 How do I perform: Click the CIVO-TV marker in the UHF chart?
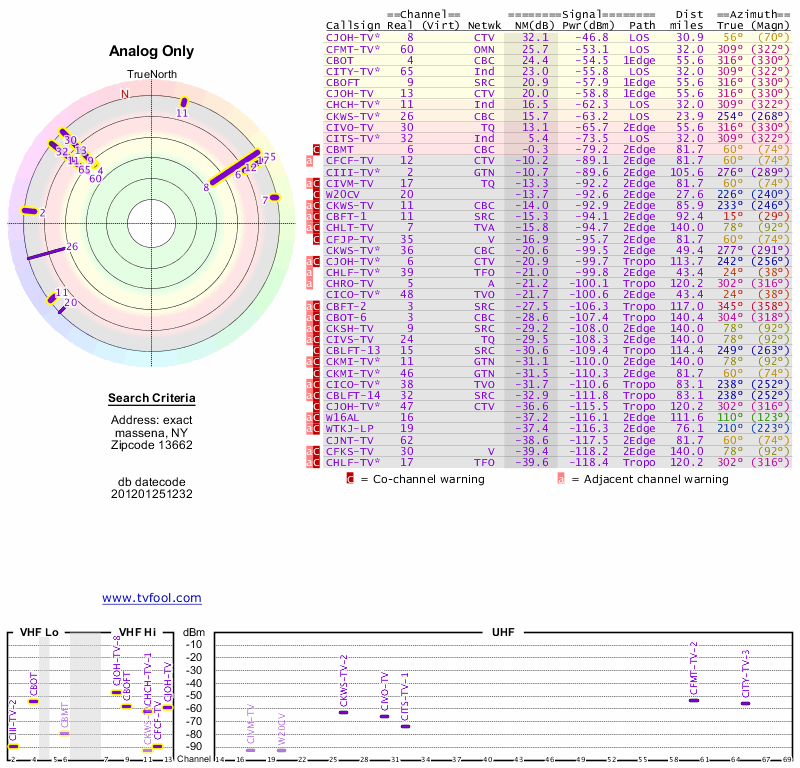click(384, 716)
